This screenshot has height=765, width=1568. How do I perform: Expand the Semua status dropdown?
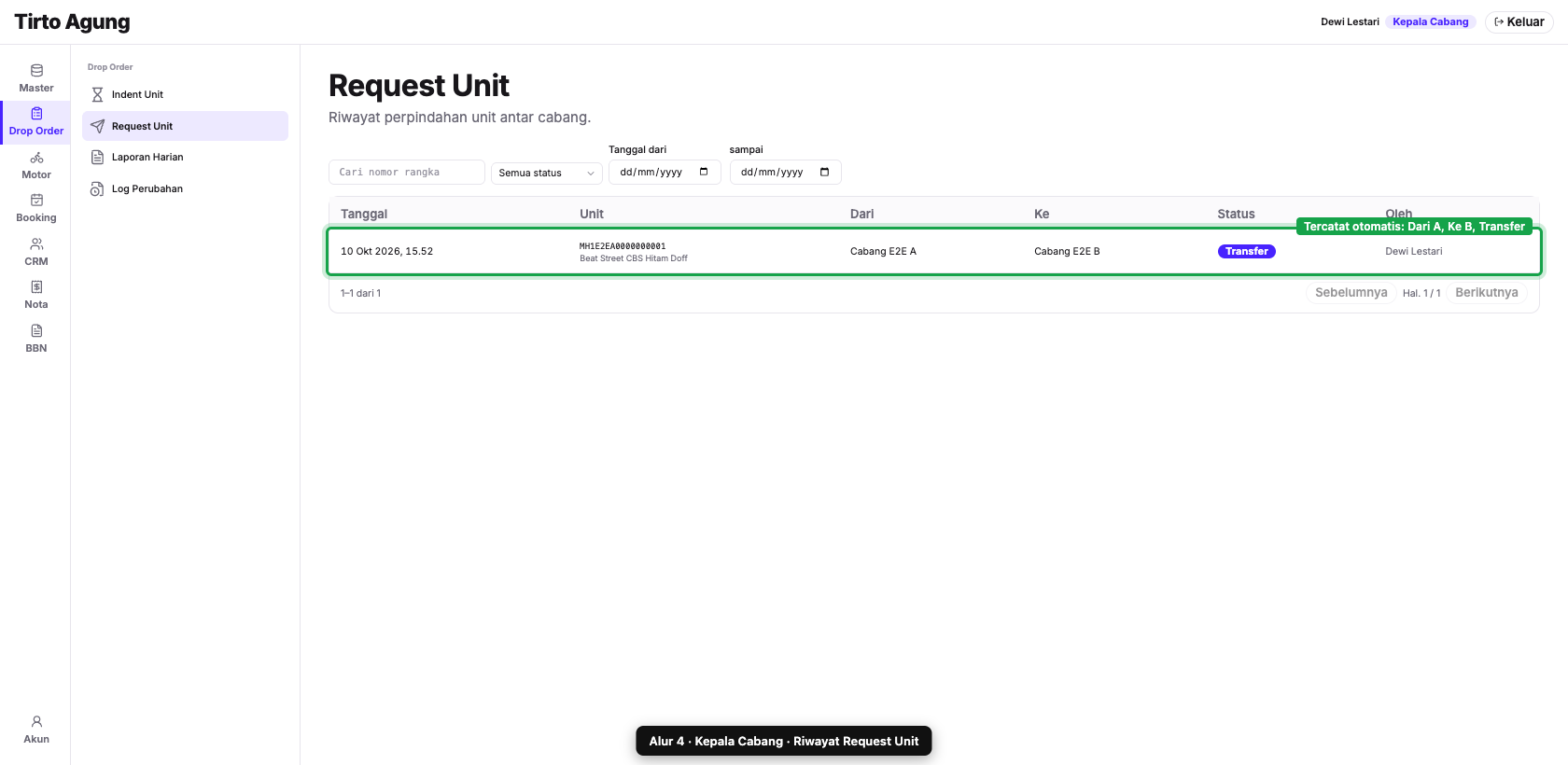click(x=547, y=173)
